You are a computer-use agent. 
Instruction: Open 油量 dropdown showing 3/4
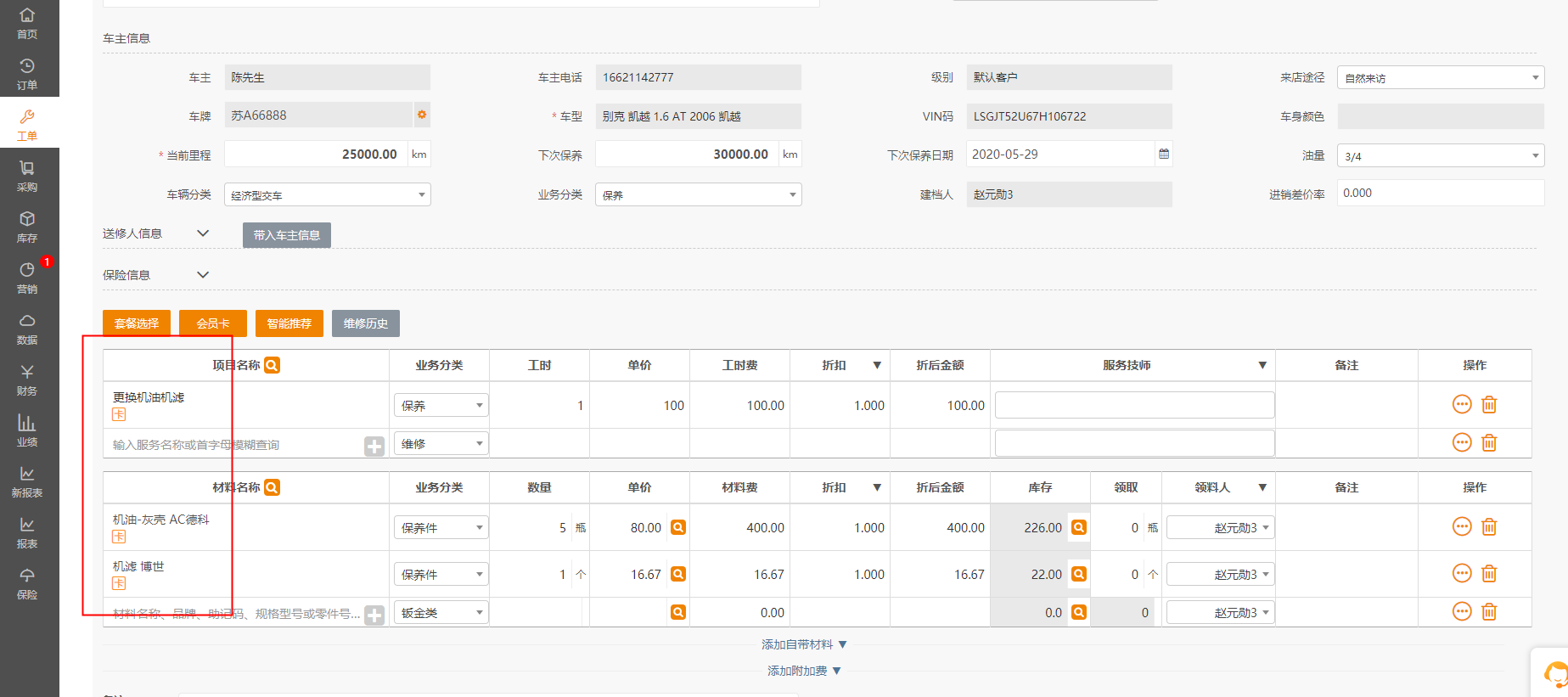1441,155
